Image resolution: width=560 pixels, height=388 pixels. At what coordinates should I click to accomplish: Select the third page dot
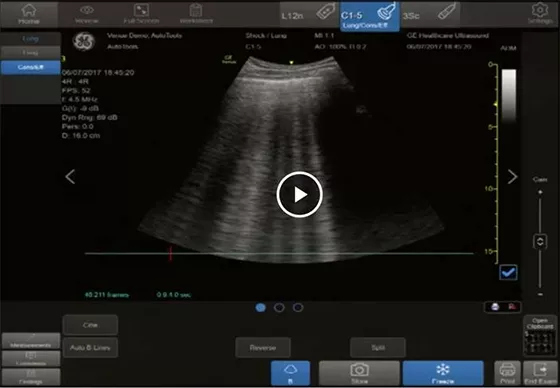tap(298, 307)
